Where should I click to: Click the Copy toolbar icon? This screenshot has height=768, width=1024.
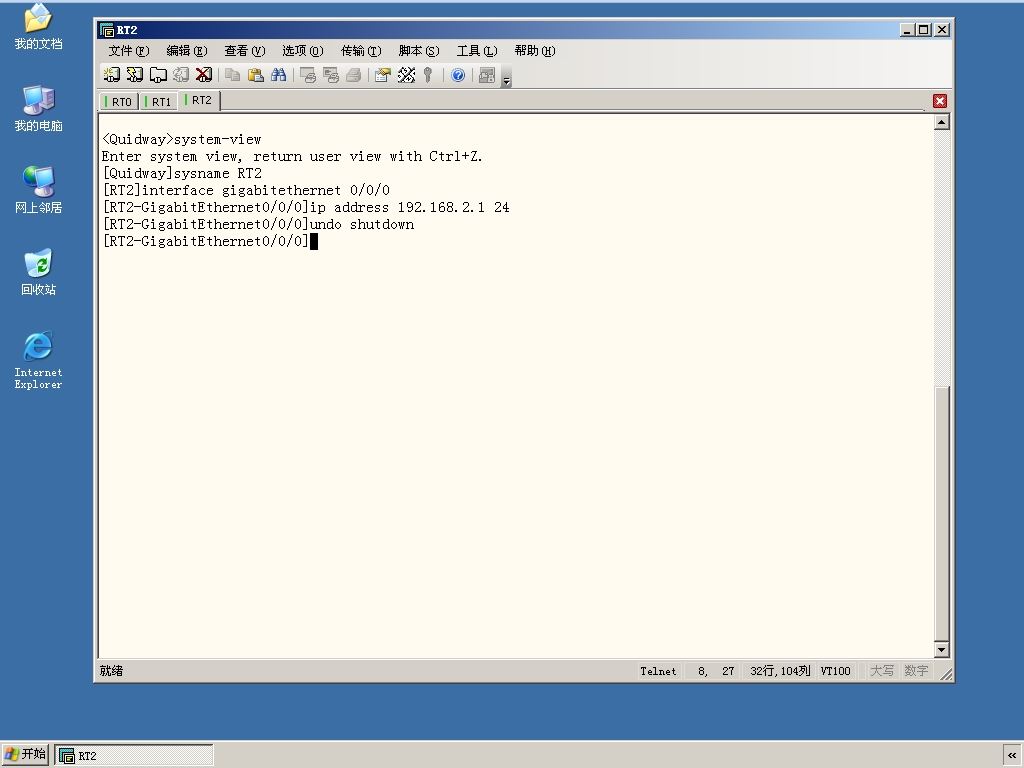coord(232,75)
